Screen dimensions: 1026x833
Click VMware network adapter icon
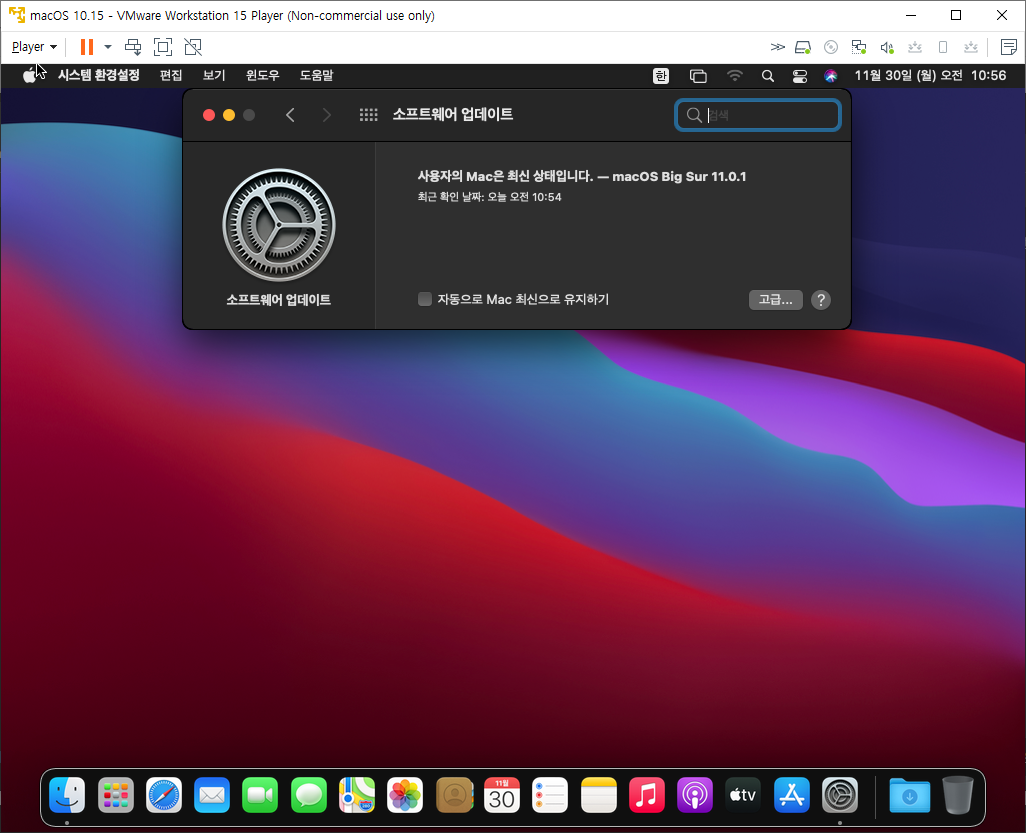coord(858,47)
